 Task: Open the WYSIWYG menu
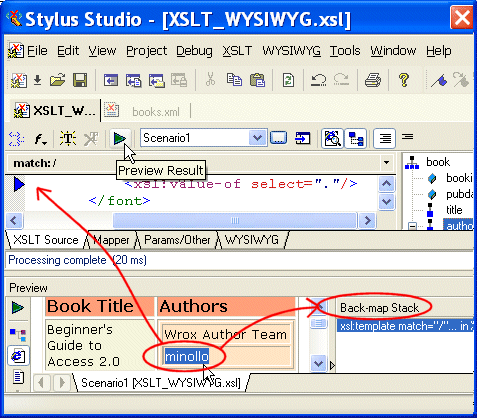pos(291,51)
